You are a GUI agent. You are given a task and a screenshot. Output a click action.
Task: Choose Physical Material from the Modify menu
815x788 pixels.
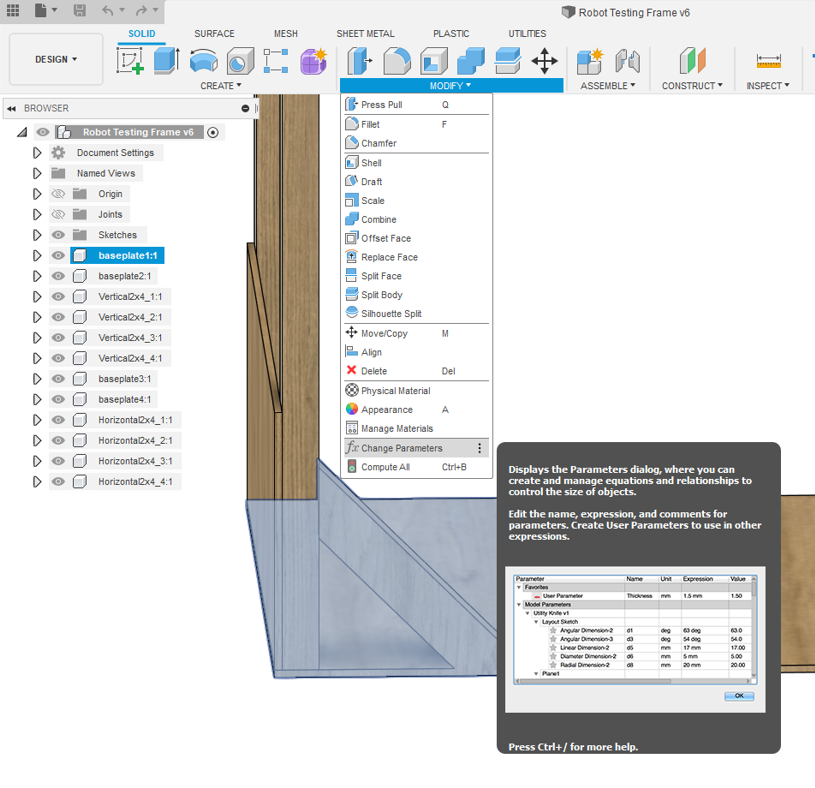pyautogui.click(x=416, y=391)
